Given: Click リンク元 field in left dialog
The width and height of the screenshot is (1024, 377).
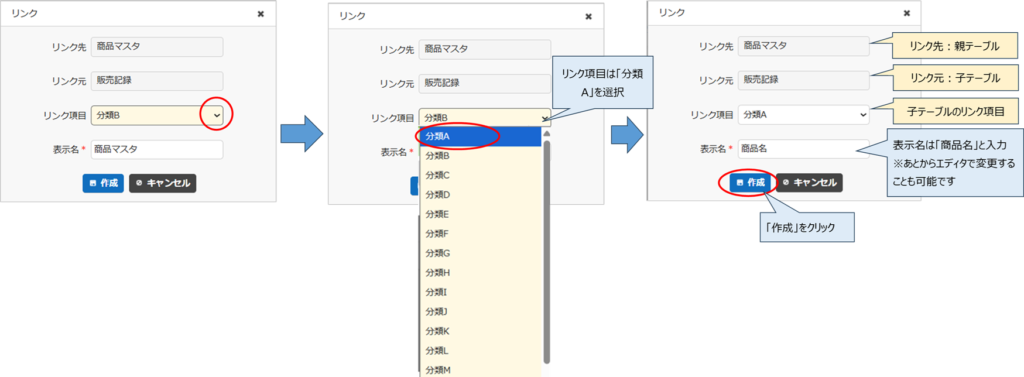Looking at the screenshot, I should click(157, 80).
